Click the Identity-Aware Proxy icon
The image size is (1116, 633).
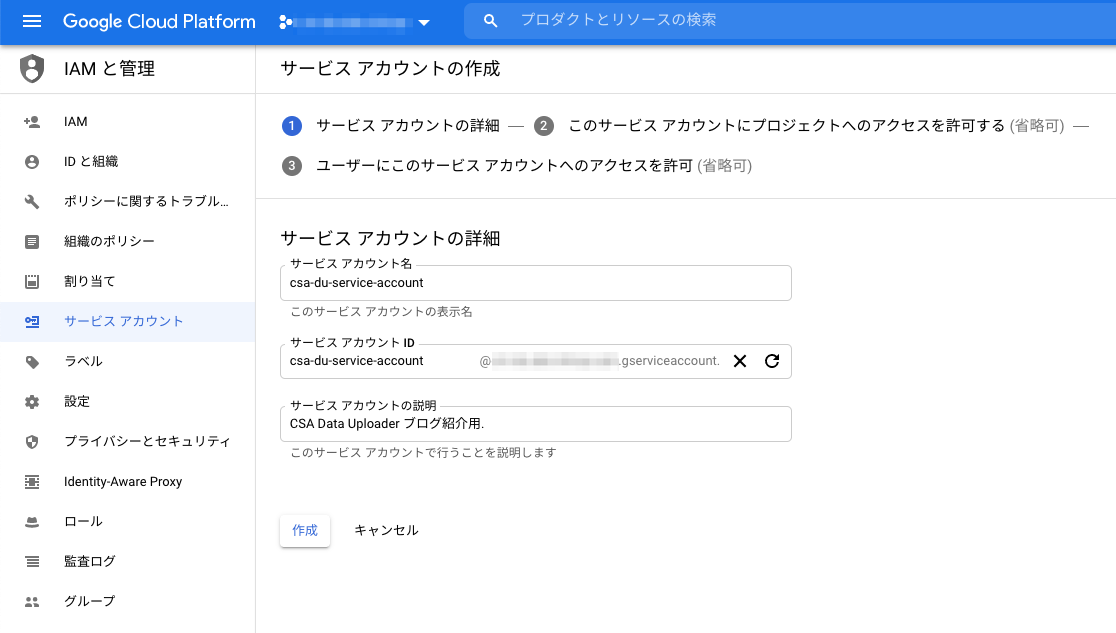click(x=32, y=482)
